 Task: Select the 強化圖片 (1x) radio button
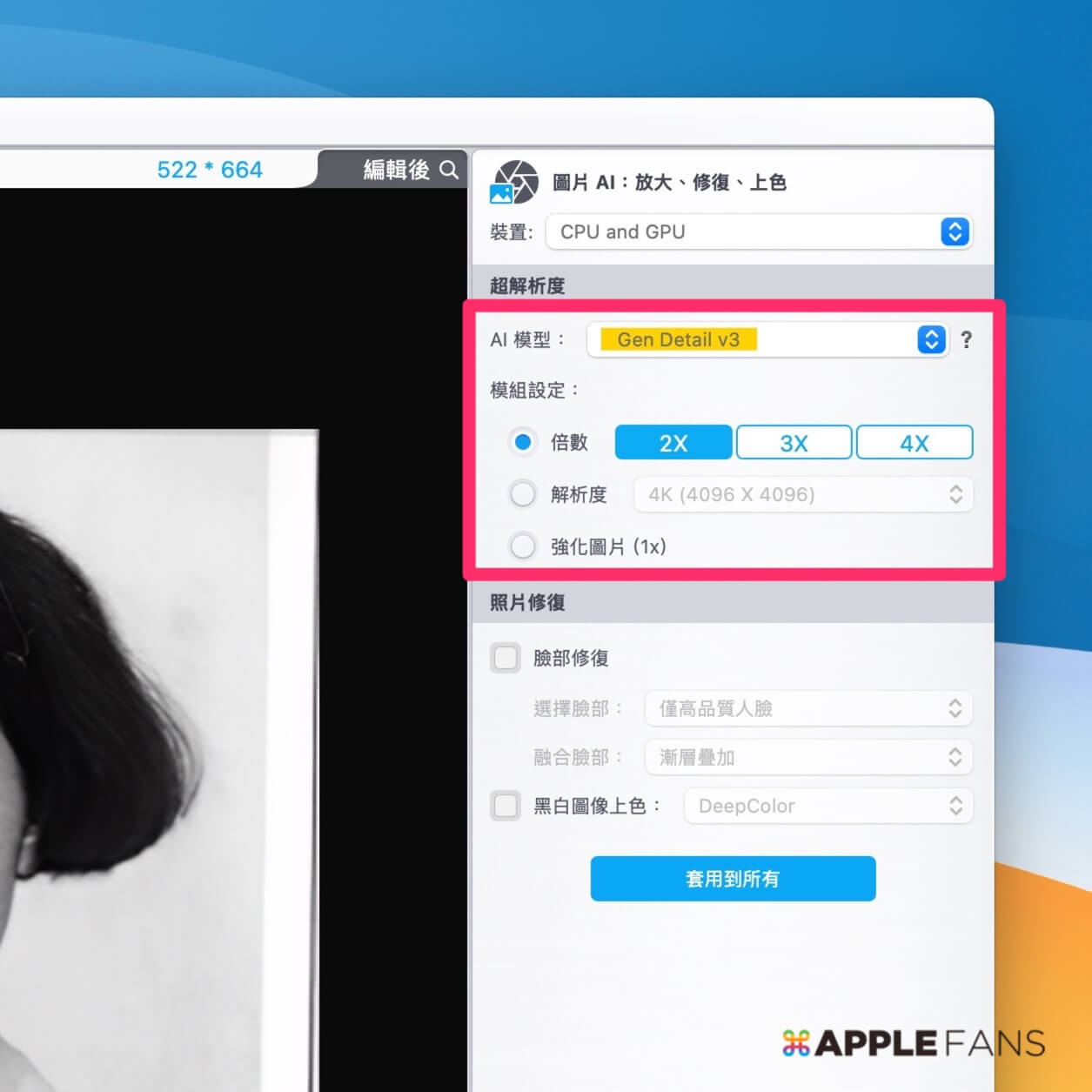click(523, 547)
